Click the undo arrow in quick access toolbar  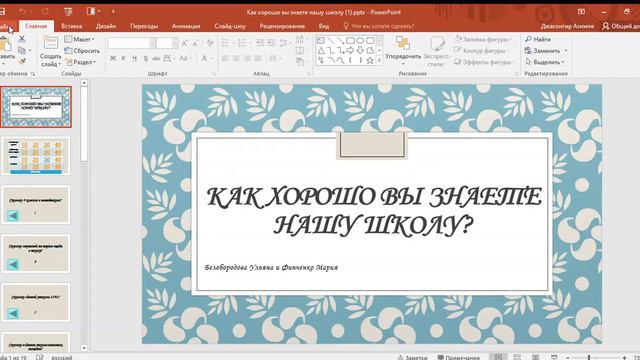point(22,11)
